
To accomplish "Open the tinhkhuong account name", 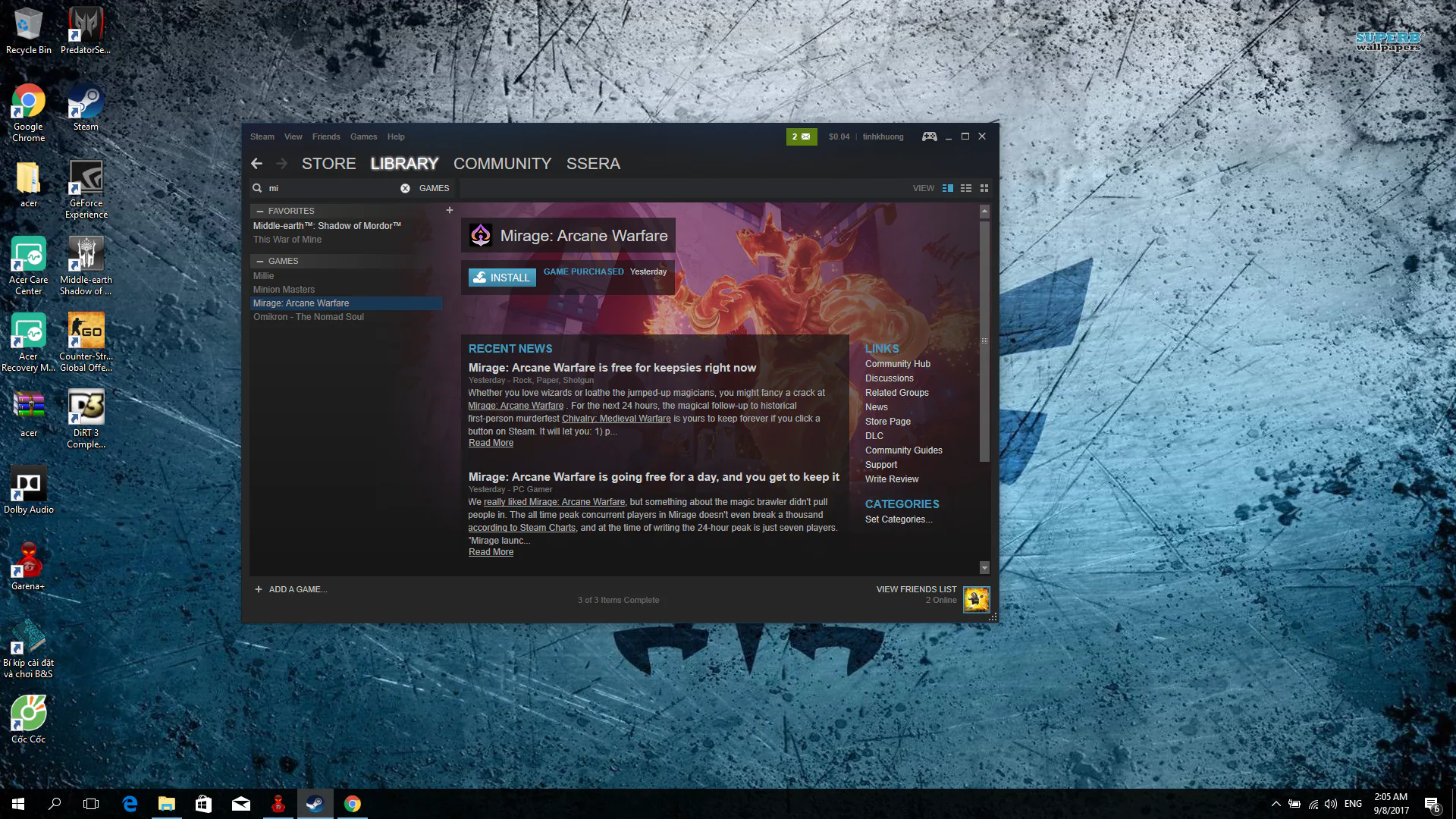I will [883, 136].
